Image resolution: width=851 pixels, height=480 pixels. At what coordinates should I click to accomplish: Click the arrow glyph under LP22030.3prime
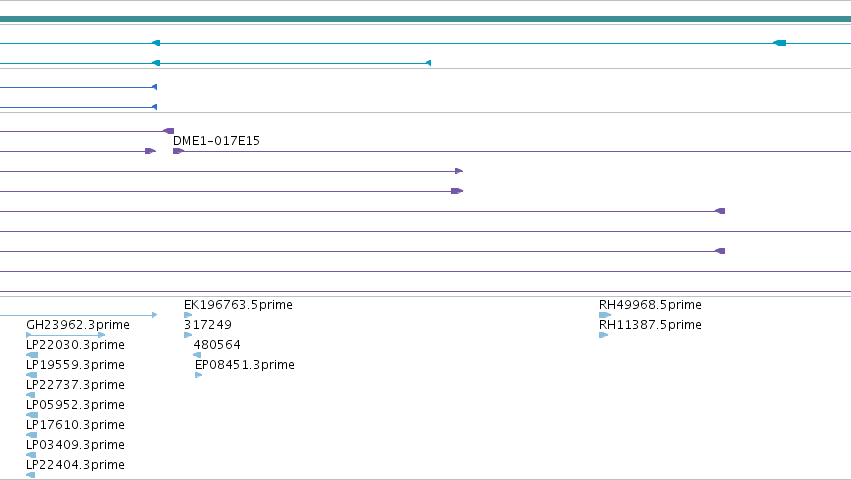pos(32,355)
